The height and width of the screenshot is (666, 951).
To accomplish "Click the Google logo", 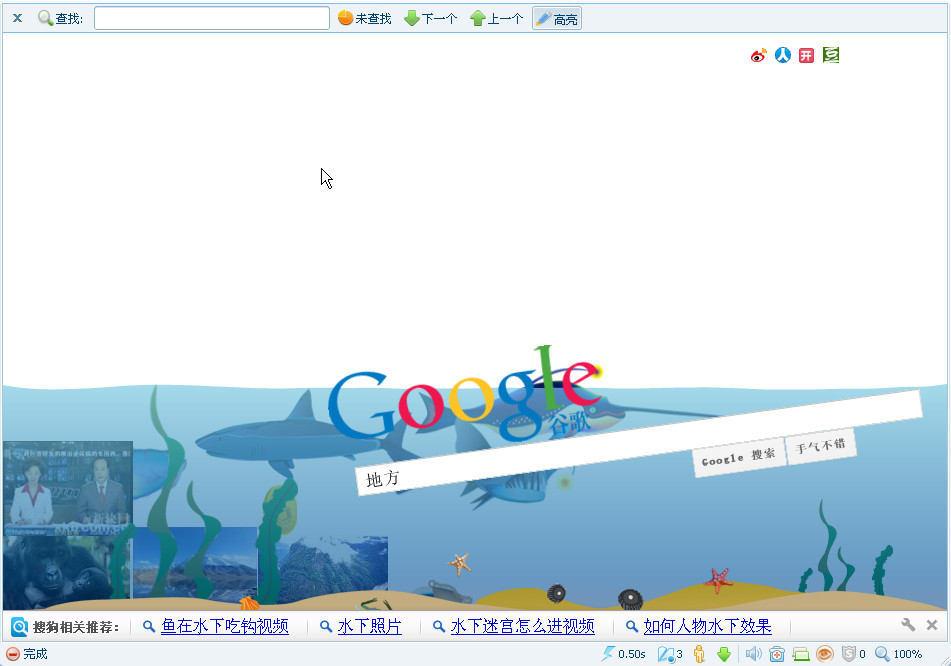I will (466, 394).
